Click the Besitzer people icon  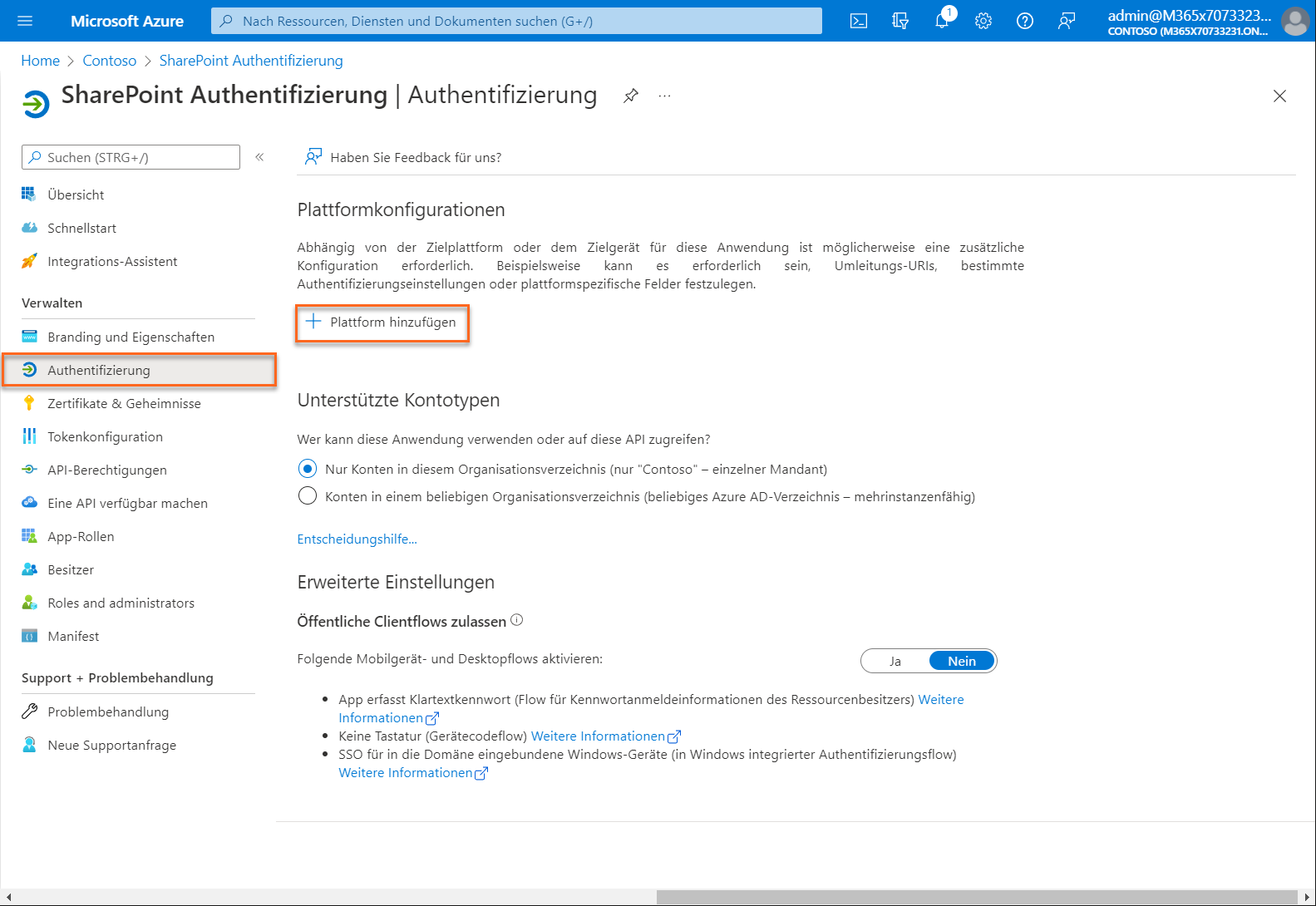29,569
